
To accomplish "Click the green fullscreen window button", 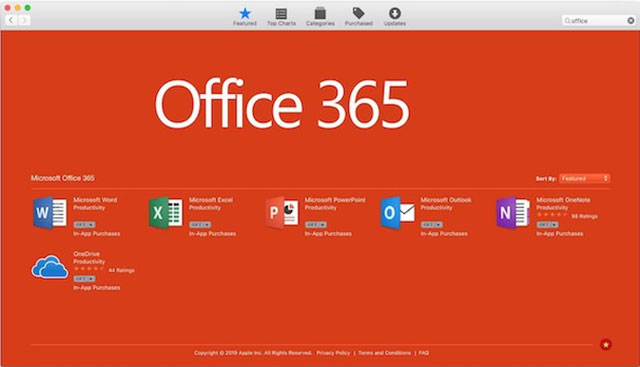I will 27,8.
